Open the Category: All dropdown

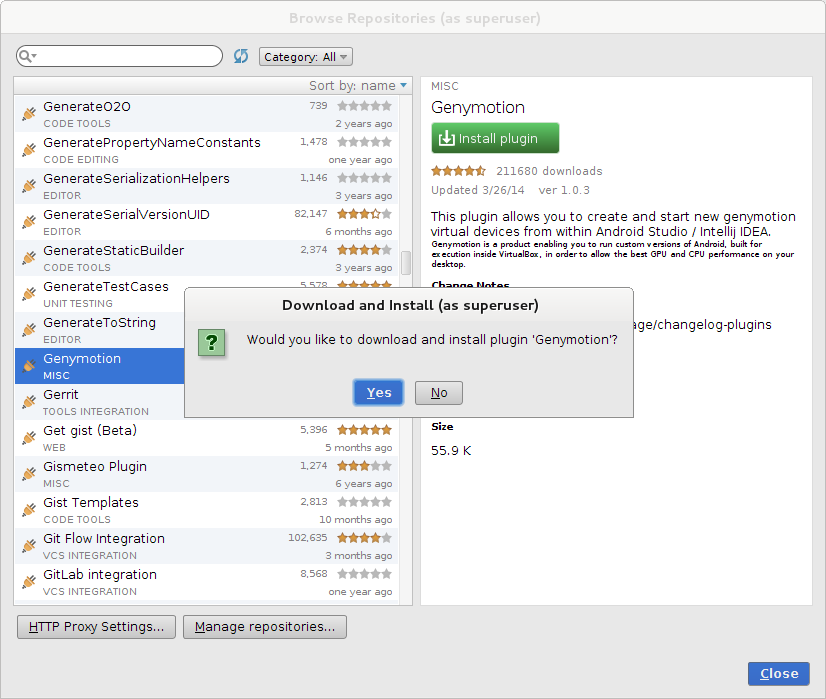point(306,57)
